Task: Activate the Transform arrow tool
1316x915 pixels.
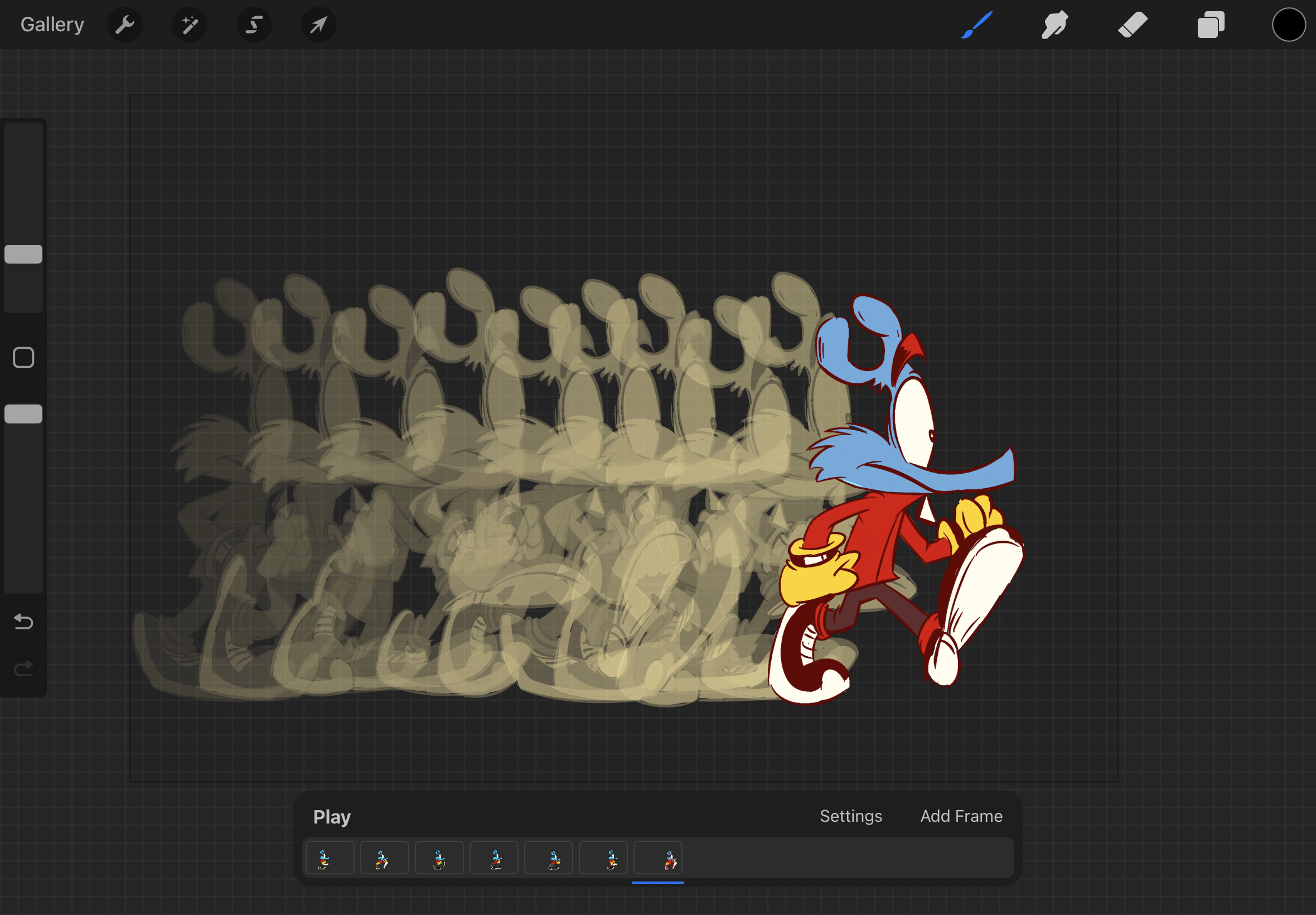Action: click(x=318, y=25)
